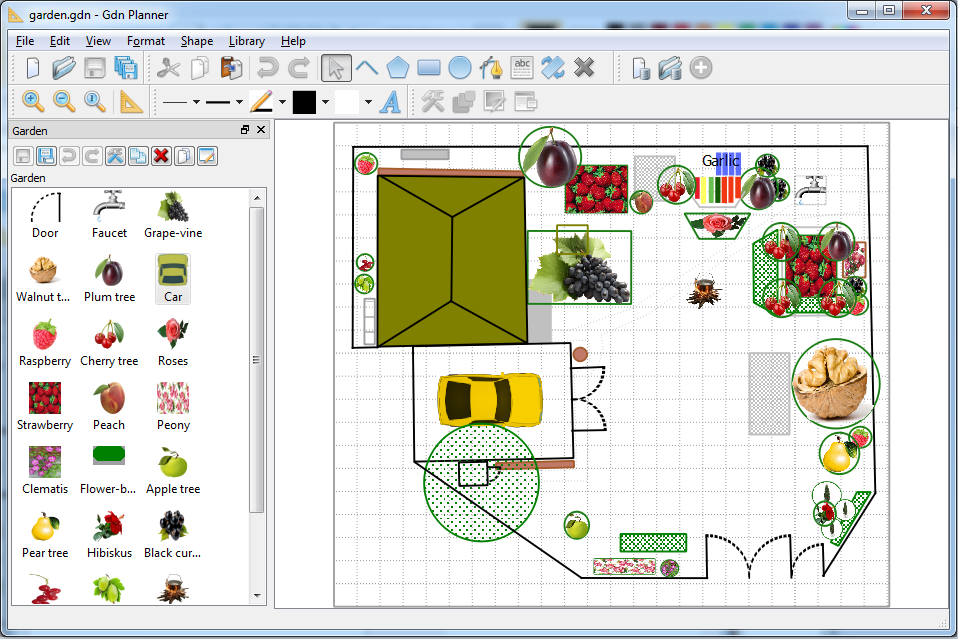
Task: Click the black color swatch
Action: click(x=304, y=101)
